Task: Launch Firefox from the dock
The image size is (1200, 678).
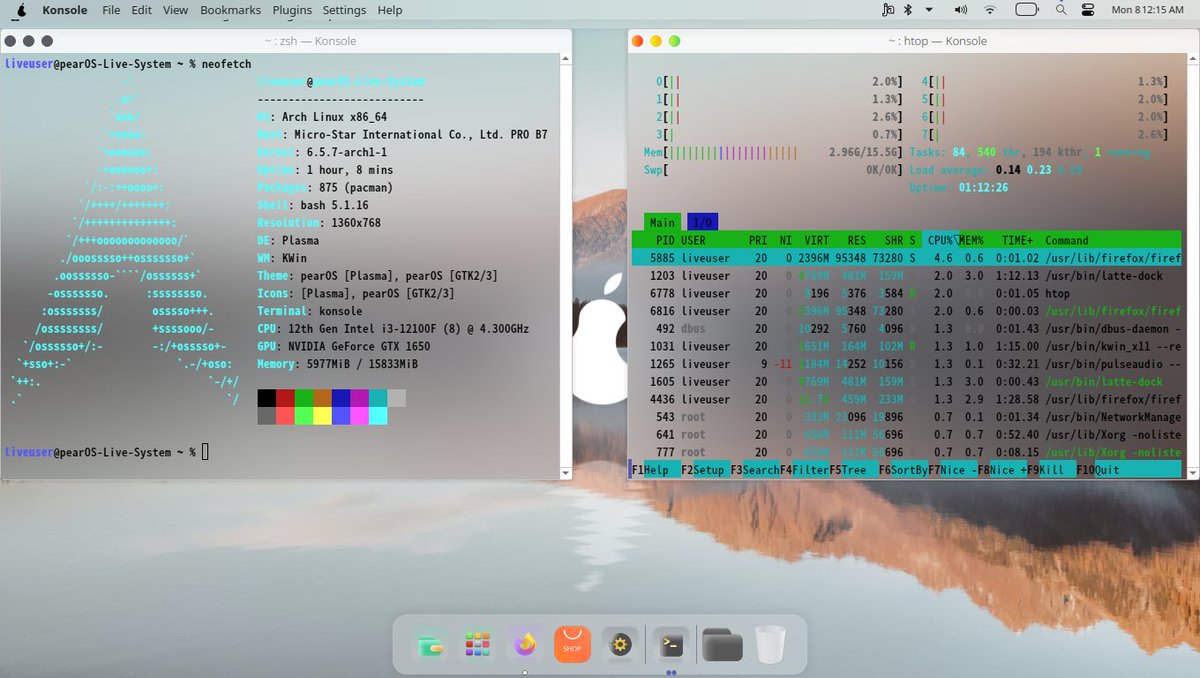Action: tap(524, 645)
